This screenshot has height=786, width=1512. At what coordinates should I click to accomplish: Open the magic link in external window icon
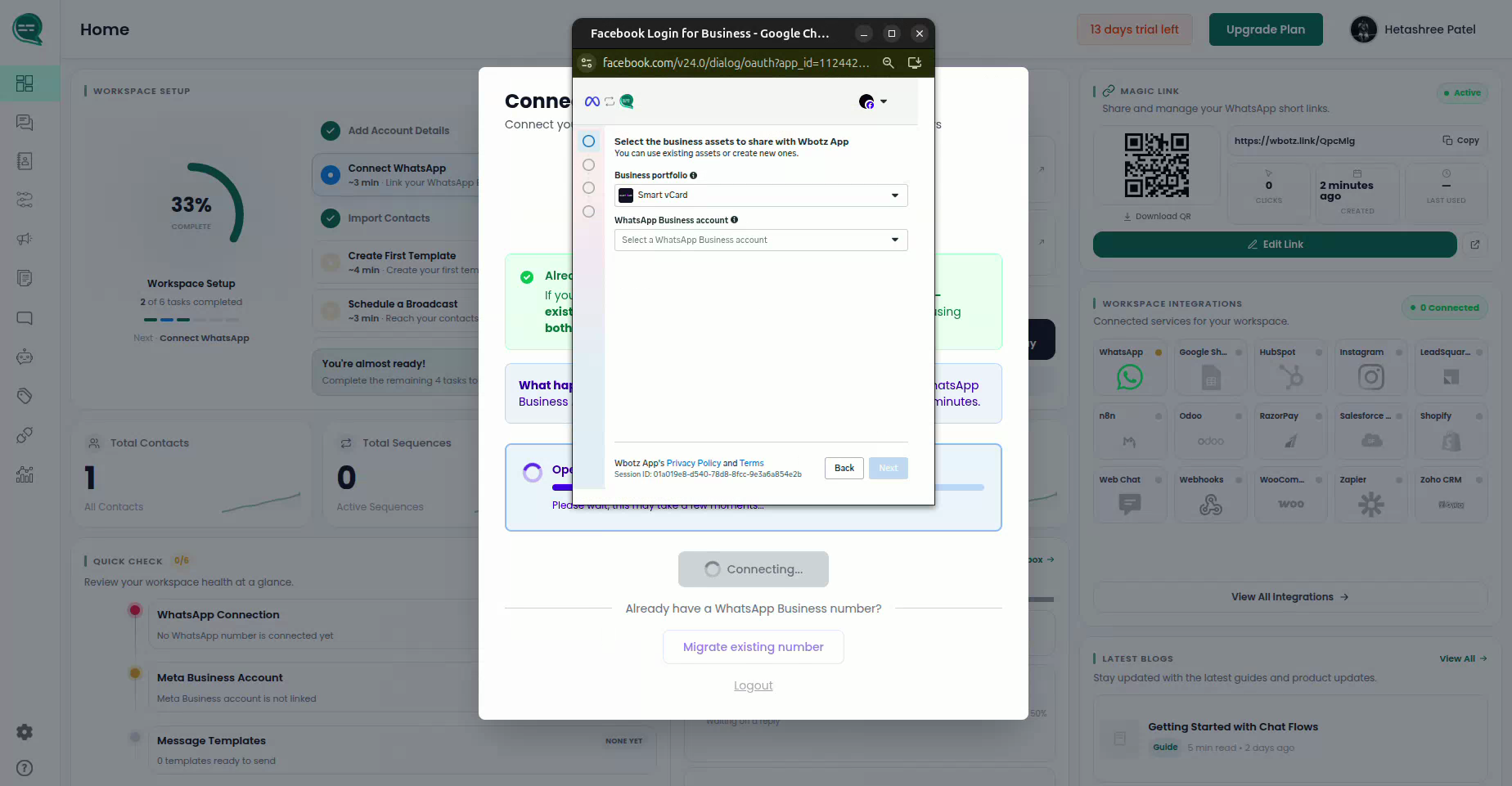[1475, 245]
